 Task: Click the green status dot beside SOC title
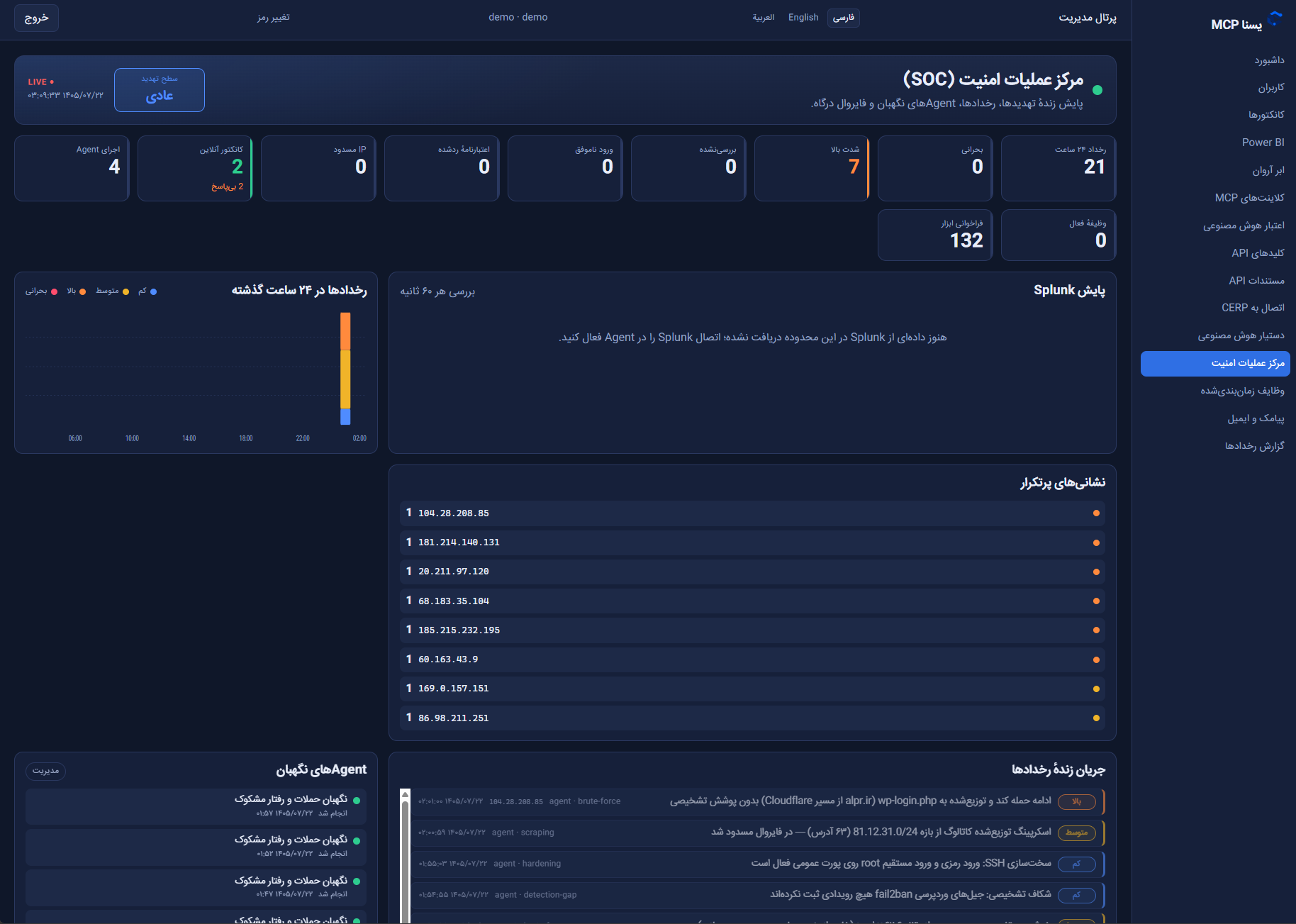[x=1097, y=90]
